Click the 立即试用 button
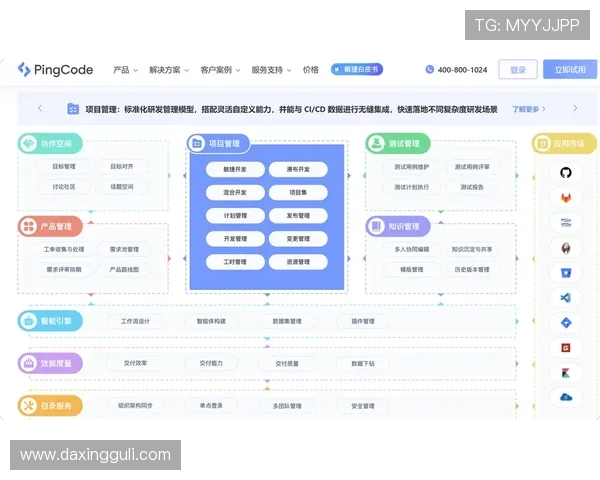 pos(570,69)
